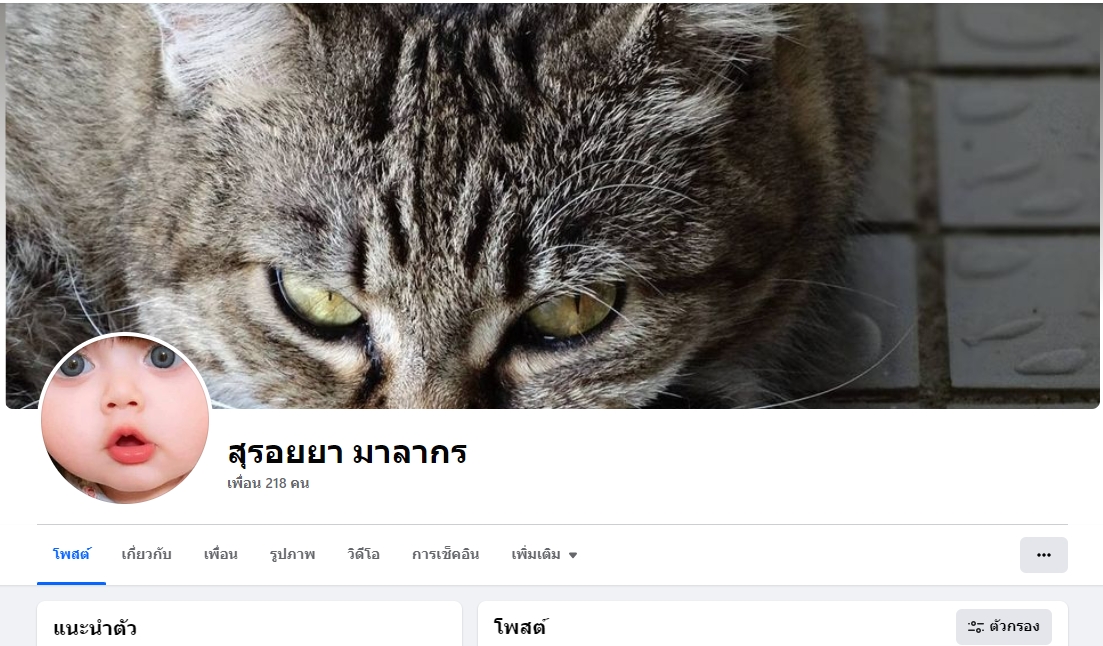The image size is (1103, 646).
Task: Click the โพสต์ section heading
Action: pos(521,627)
